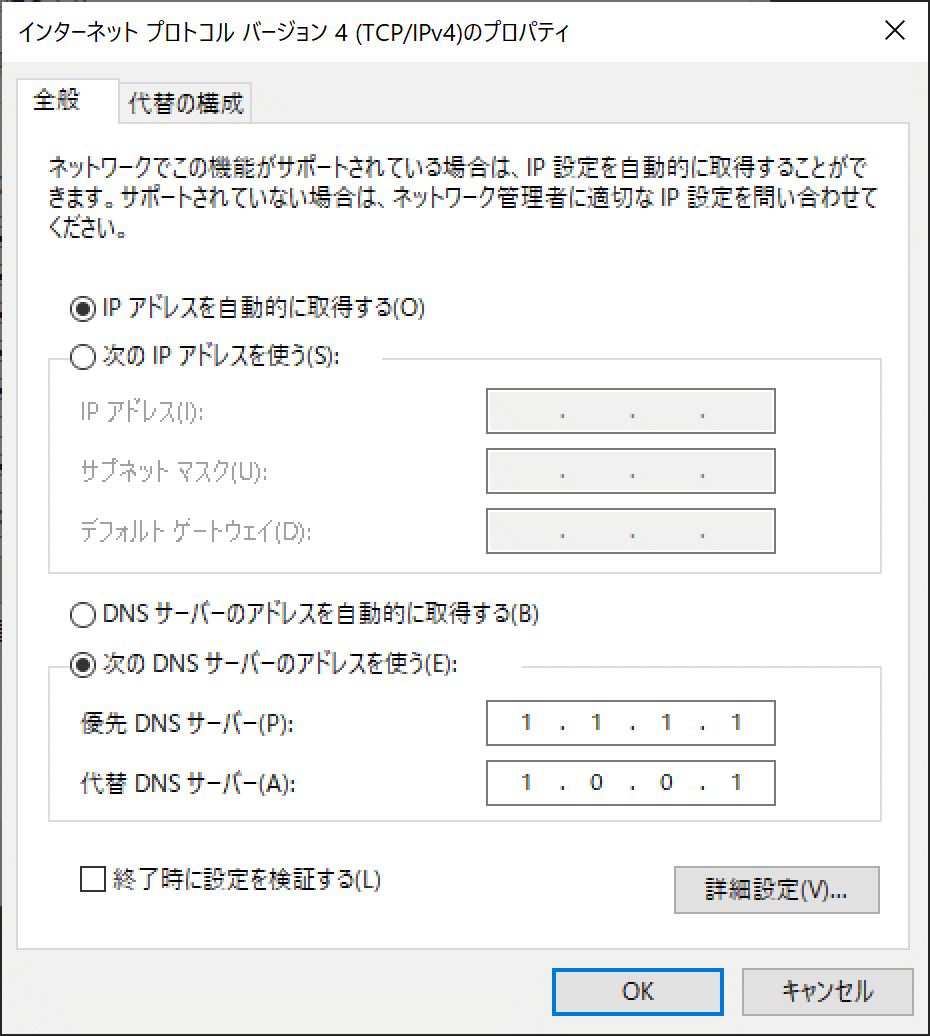This screenshot has height=1036, width=930.
Task: Open the 詳細設定 advanced settings dialog
Action: coord(777,889)
